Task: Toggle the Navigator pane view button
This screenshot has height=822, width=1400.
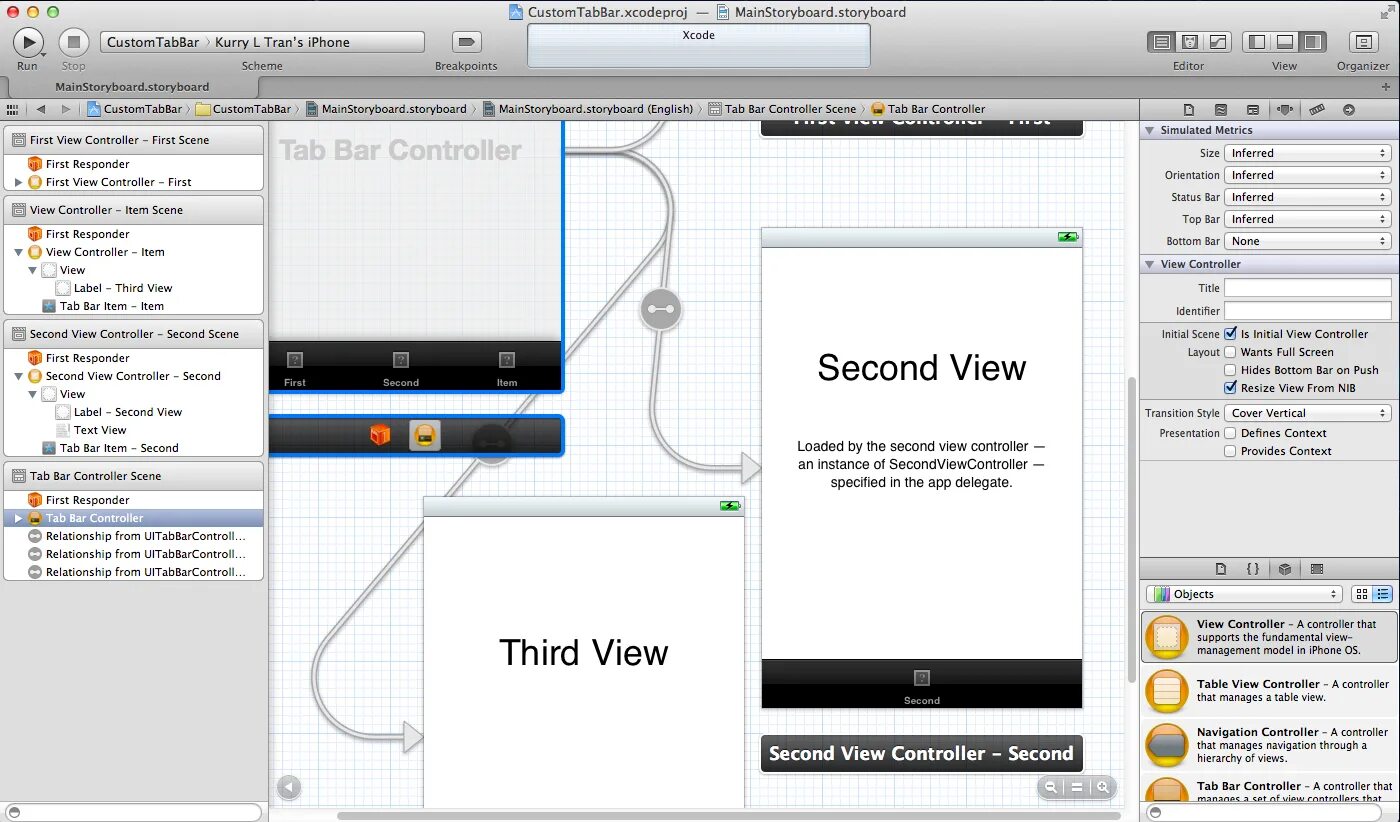Action: [1257, 42]
